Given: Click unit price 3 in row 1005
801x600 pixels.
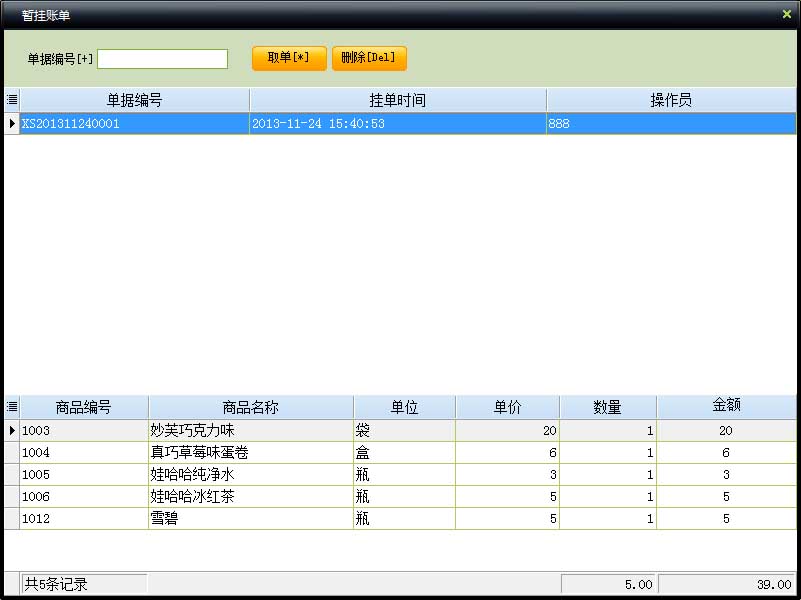Looking at the screenshot, I should point(507,474).
